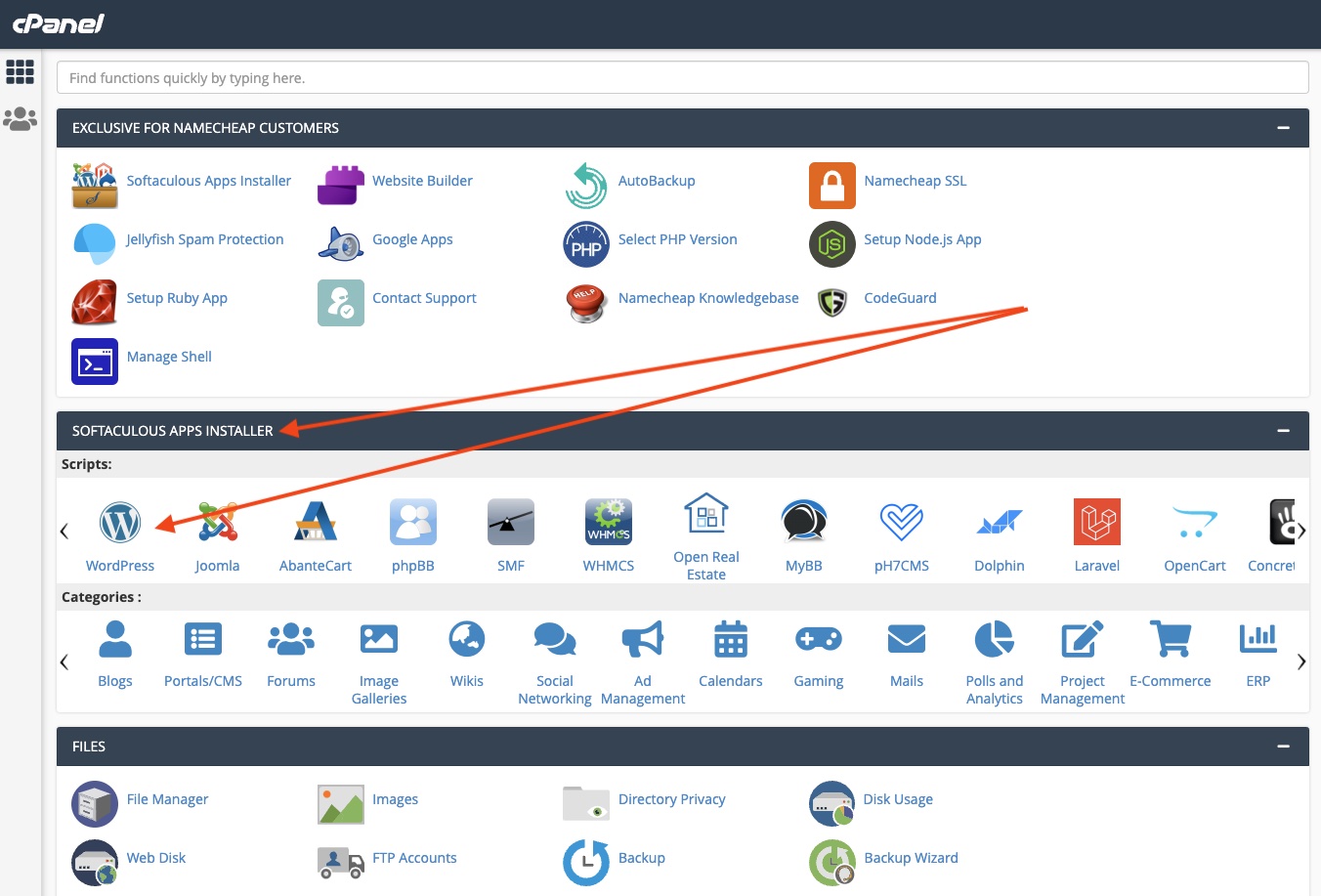1321x896 pixels.
Task: Open the E-Commerce cart icon
Action: [1171, 639]
